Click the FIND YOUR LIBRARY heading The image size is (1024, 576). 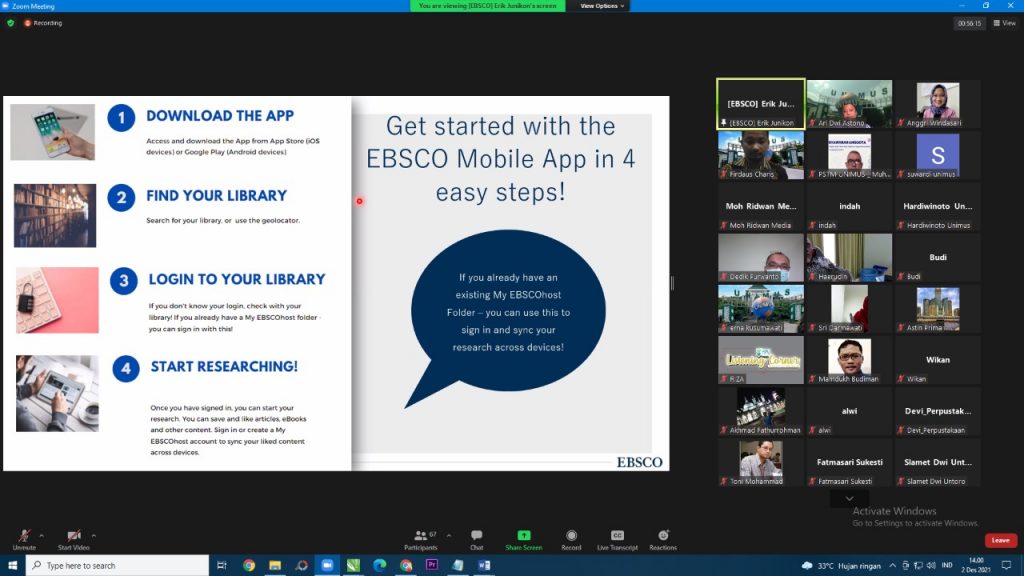click(216, 195)
